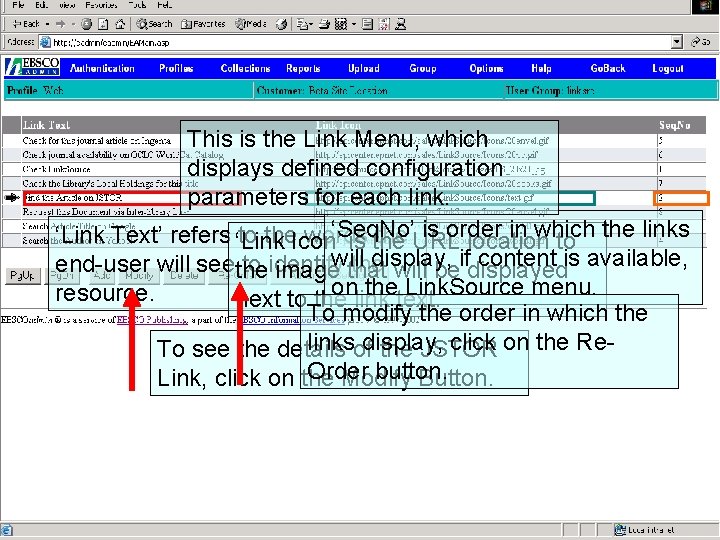Image resolution: width=720 pixels, height=540 pixels.
Task: Open the Favorites pane from the toolbar
Action: pos(203,24)
